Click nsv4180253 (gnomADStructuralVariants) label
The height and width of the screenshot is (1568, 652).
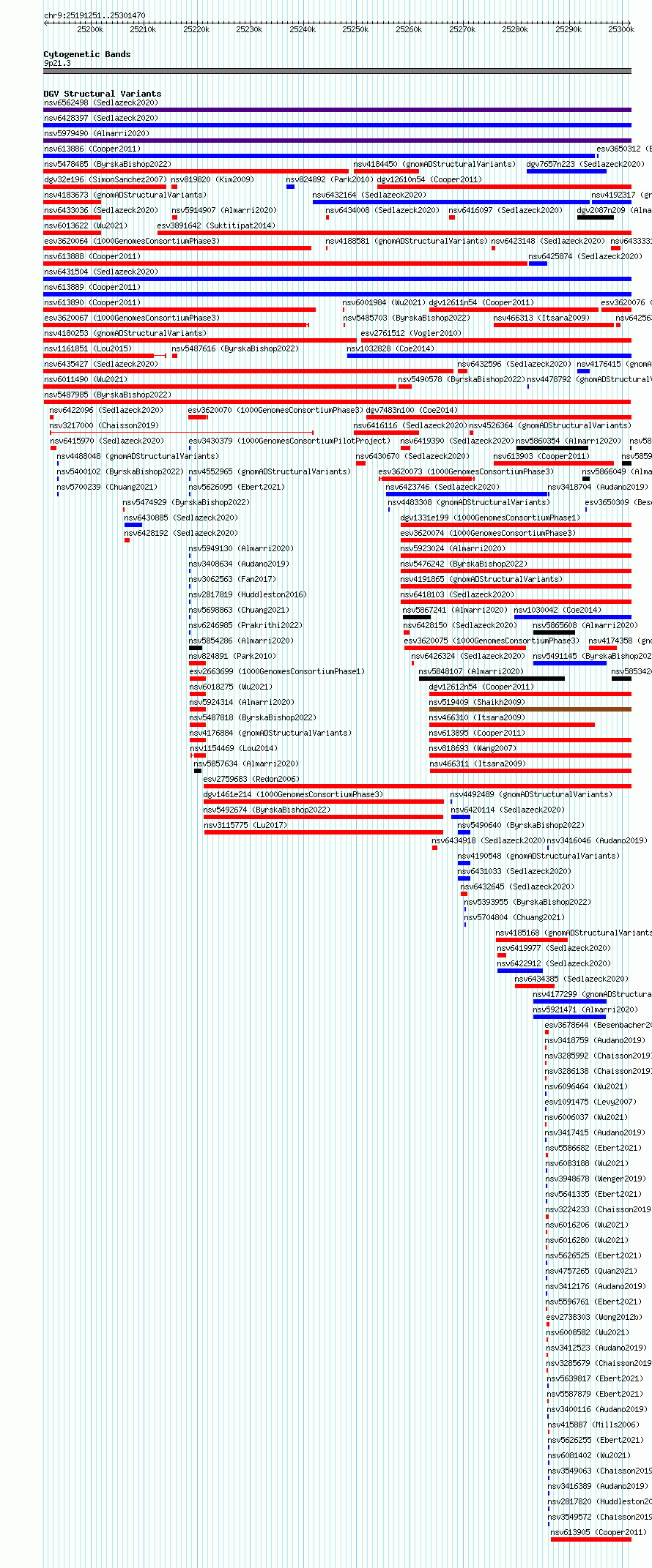(125, 333)
